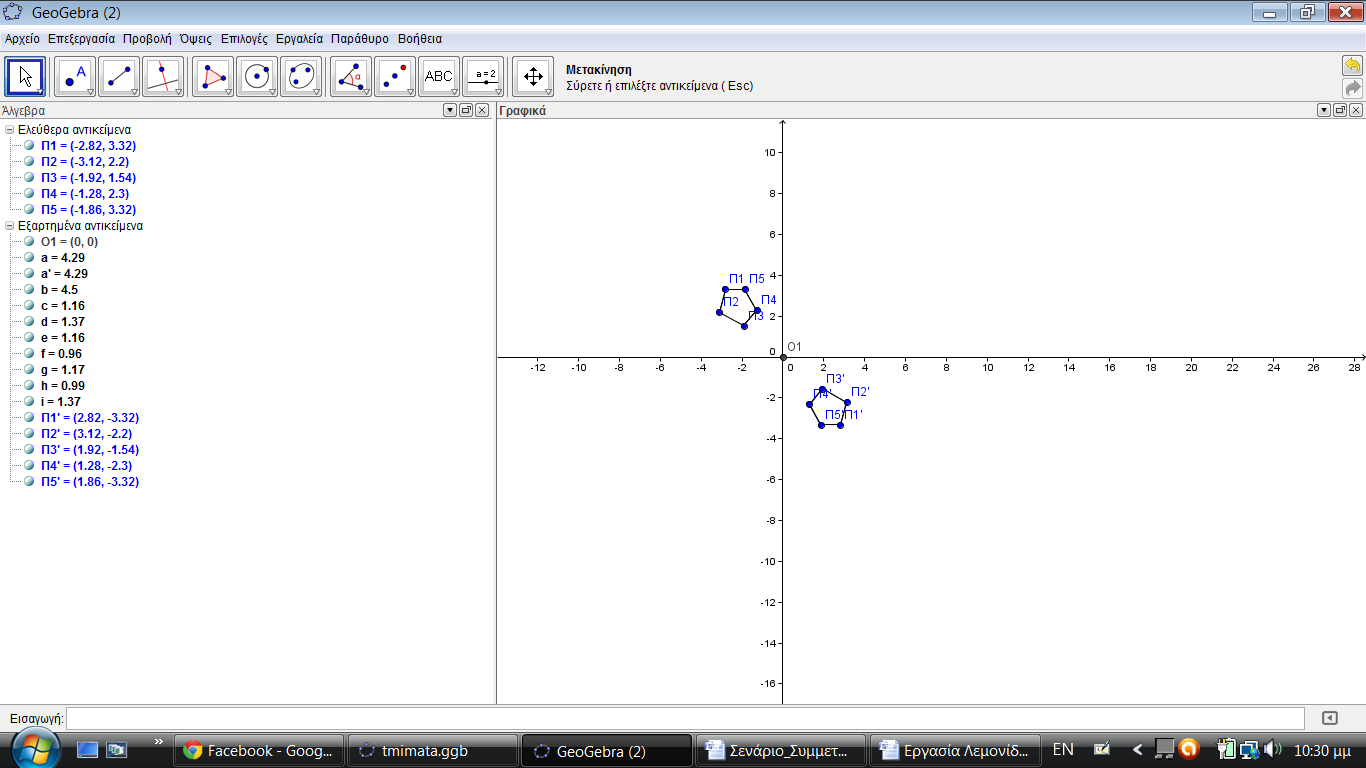Toggle visibility circle of П2 = (-3.12, 2.2)
Screen dimensions: 1366x768
point(29,161)
